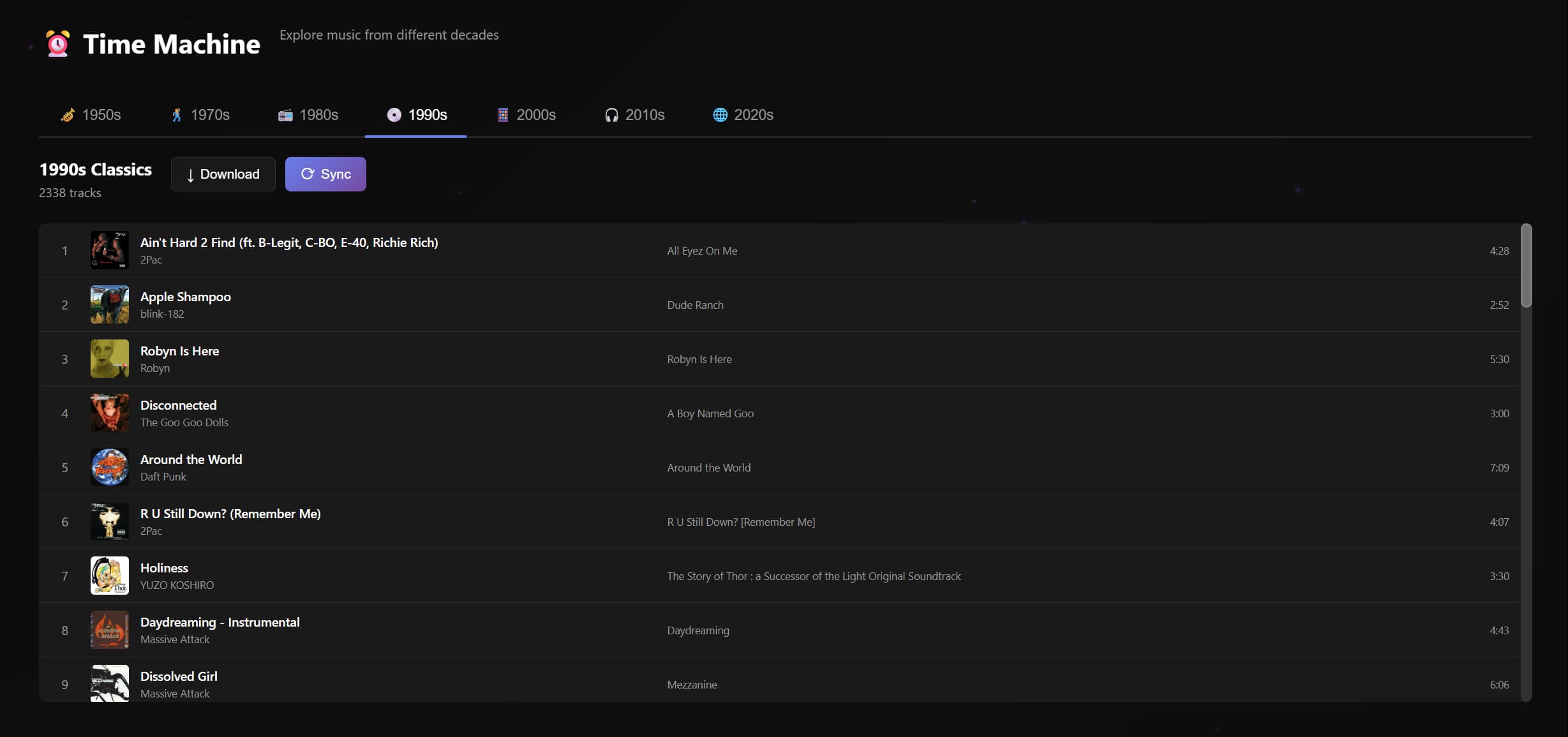Open the Mezzanine album link
The image size is (1568, 737).
[692, 685]
